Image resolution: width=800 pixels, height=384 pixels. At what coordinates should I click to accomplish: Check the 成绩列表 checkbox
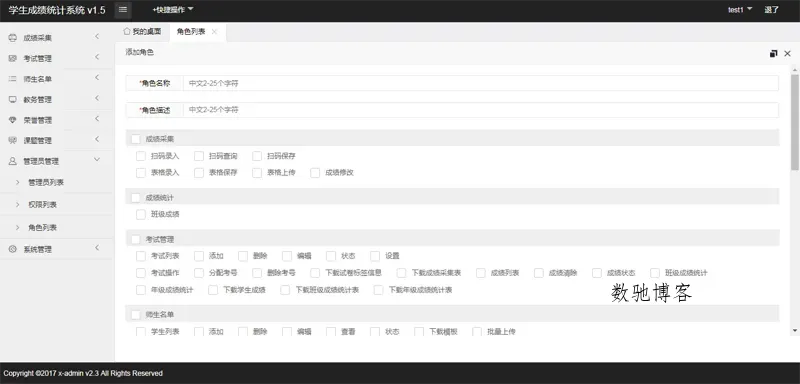[481, 273]
